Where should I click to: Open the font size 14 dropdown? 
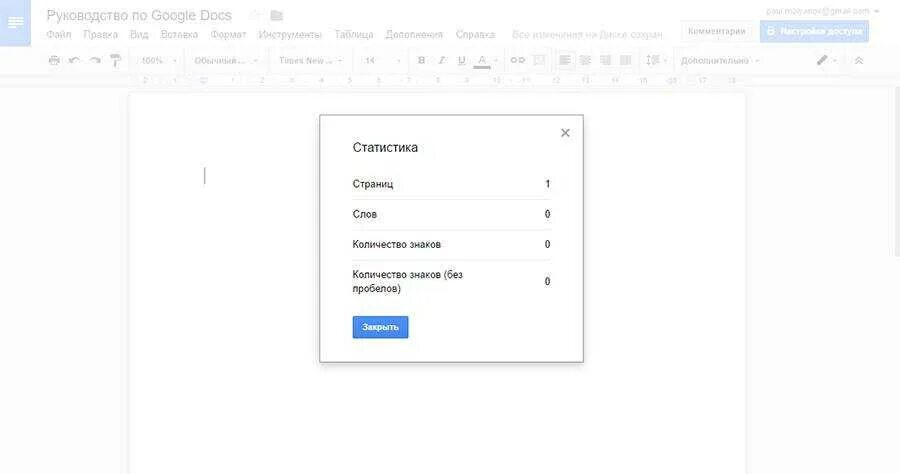381,60
